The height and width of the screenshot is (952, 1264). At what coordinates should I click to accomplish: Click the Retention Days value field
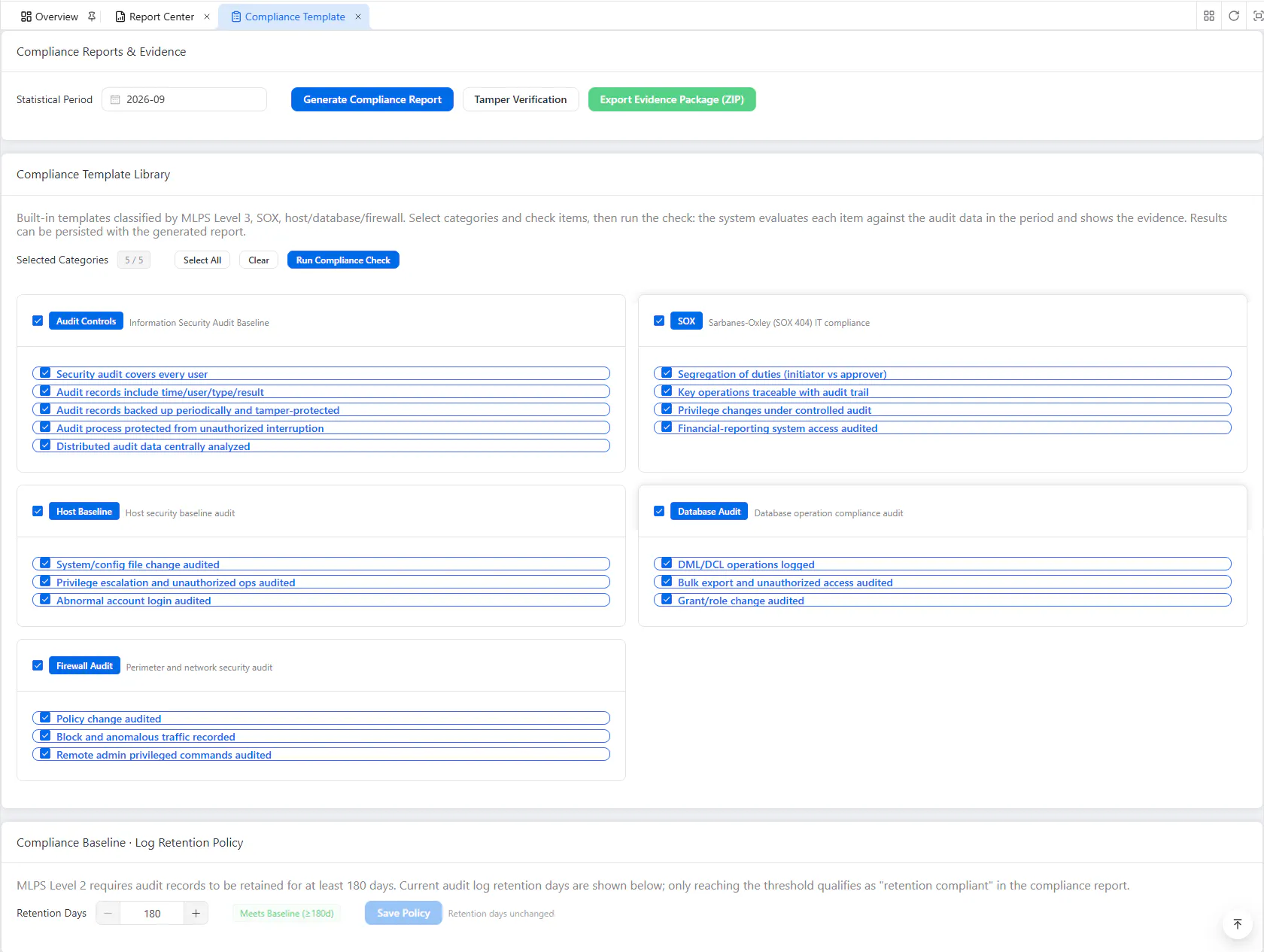pos(152,913)
